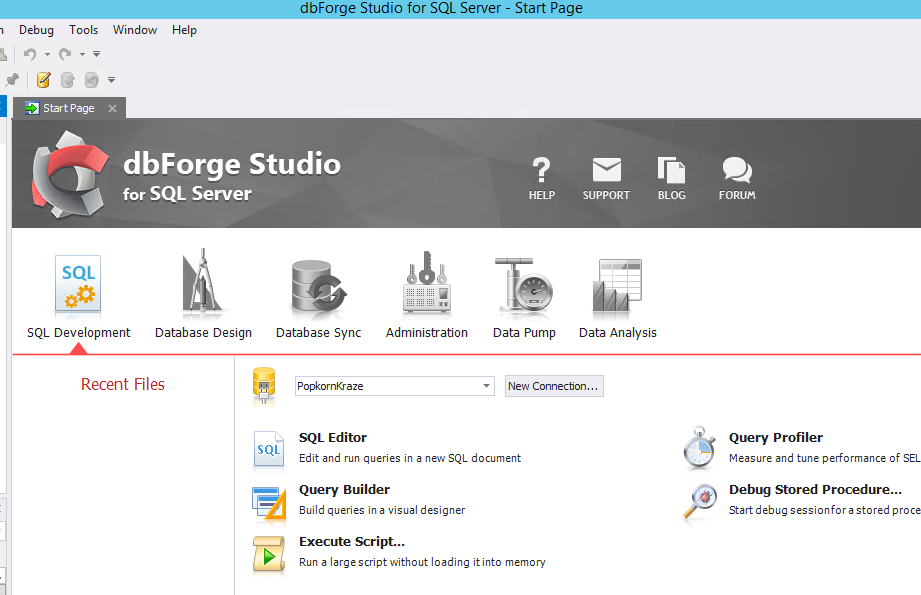The width and height of the screenshot is (921, 595).
Task: Open the Tools menu
Action: 84,30
